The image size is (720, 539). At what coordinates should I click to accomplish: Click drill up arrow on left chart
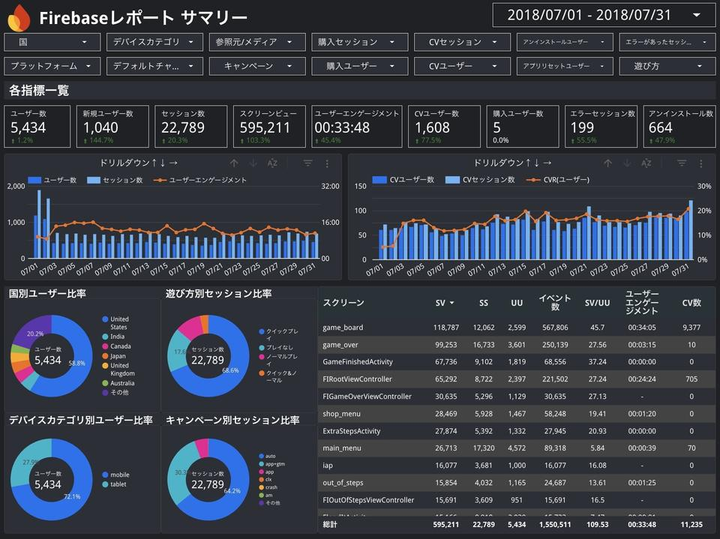234,163
